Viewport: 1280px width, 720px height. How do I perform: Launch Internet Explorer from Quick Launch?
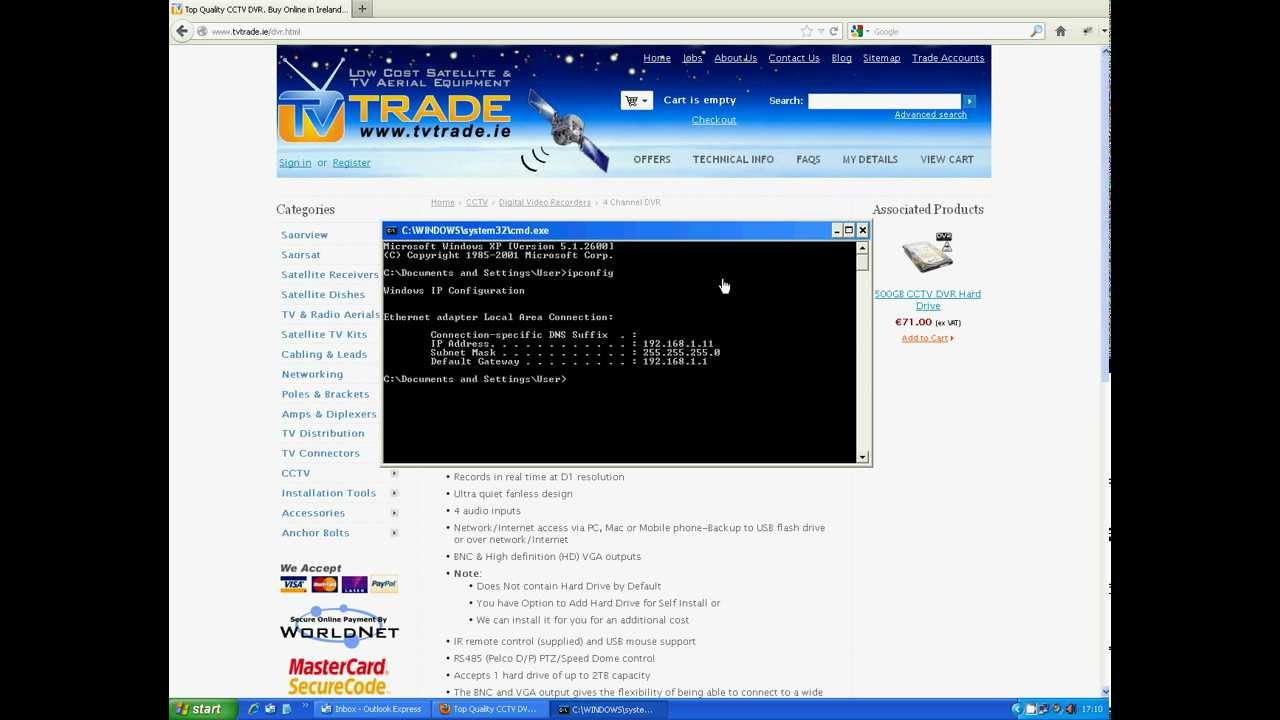click(254, 709)
